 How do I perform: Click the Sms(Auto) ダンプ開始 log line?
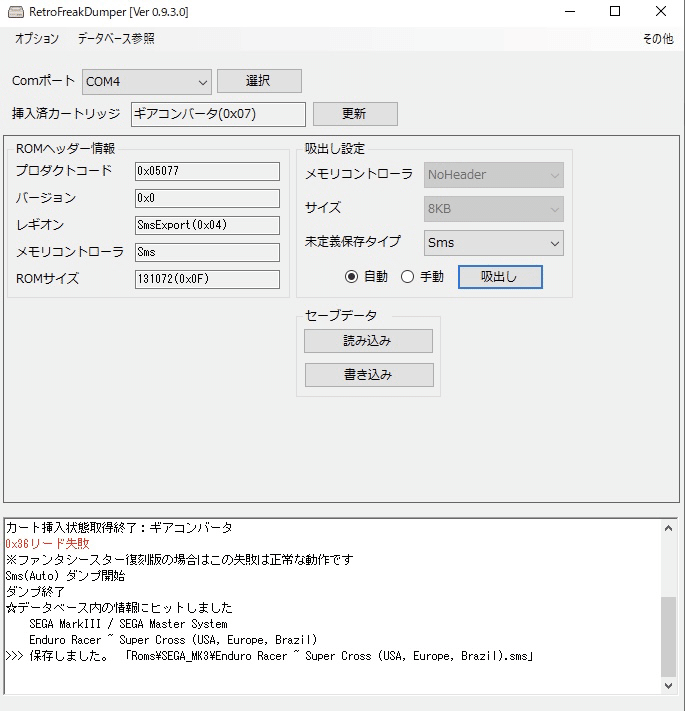pos(65,576)
